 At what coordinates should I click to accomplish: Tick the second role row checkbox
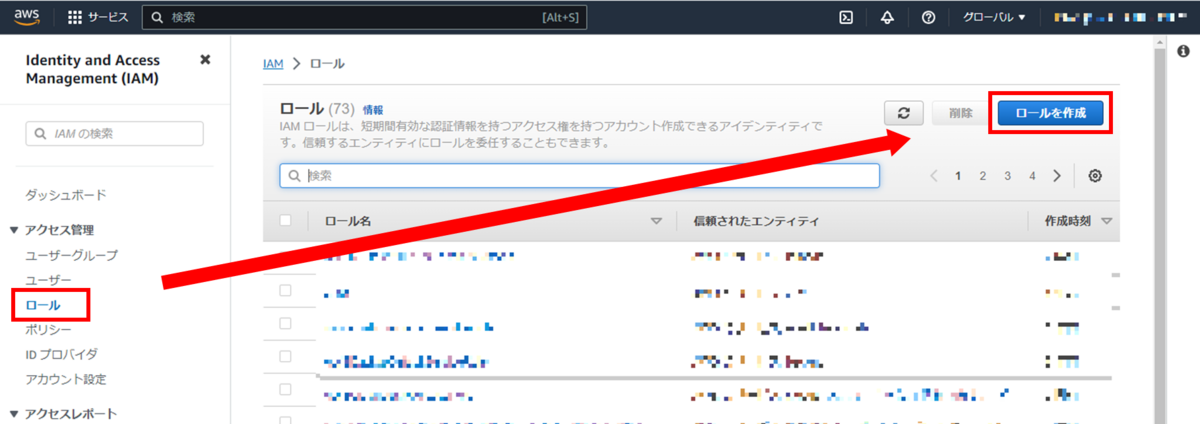coord(285,291)
